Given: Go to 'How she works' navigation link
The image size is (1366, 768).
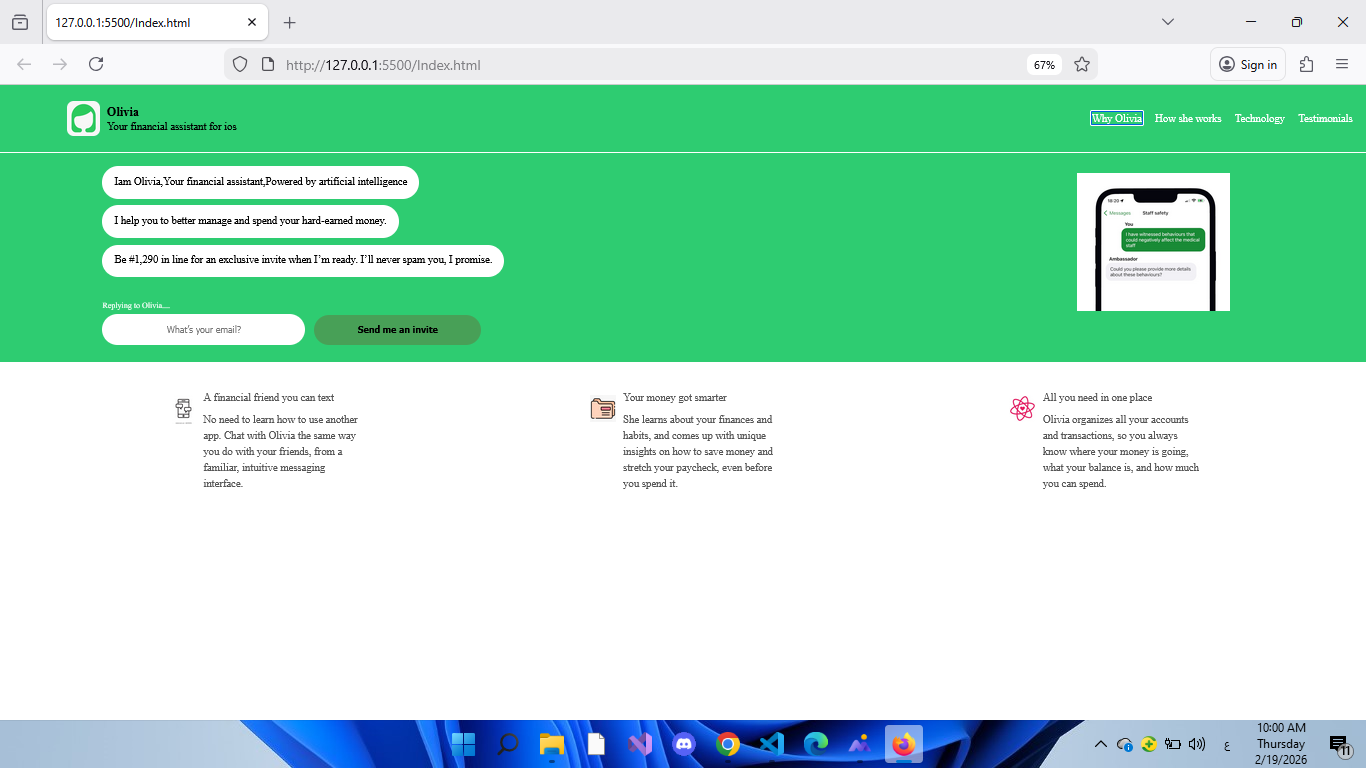Looking at the screenshot, I should 1188,118.
